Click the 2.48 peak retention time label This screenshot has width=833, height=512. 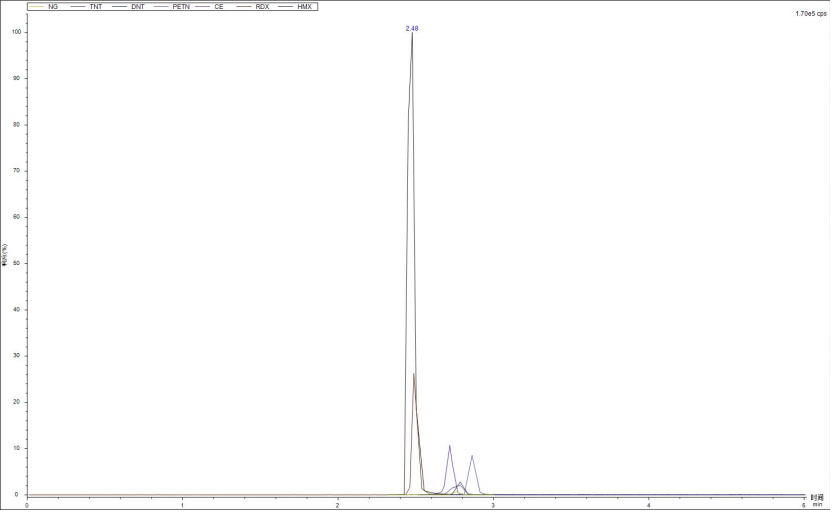tap(412, 28)
